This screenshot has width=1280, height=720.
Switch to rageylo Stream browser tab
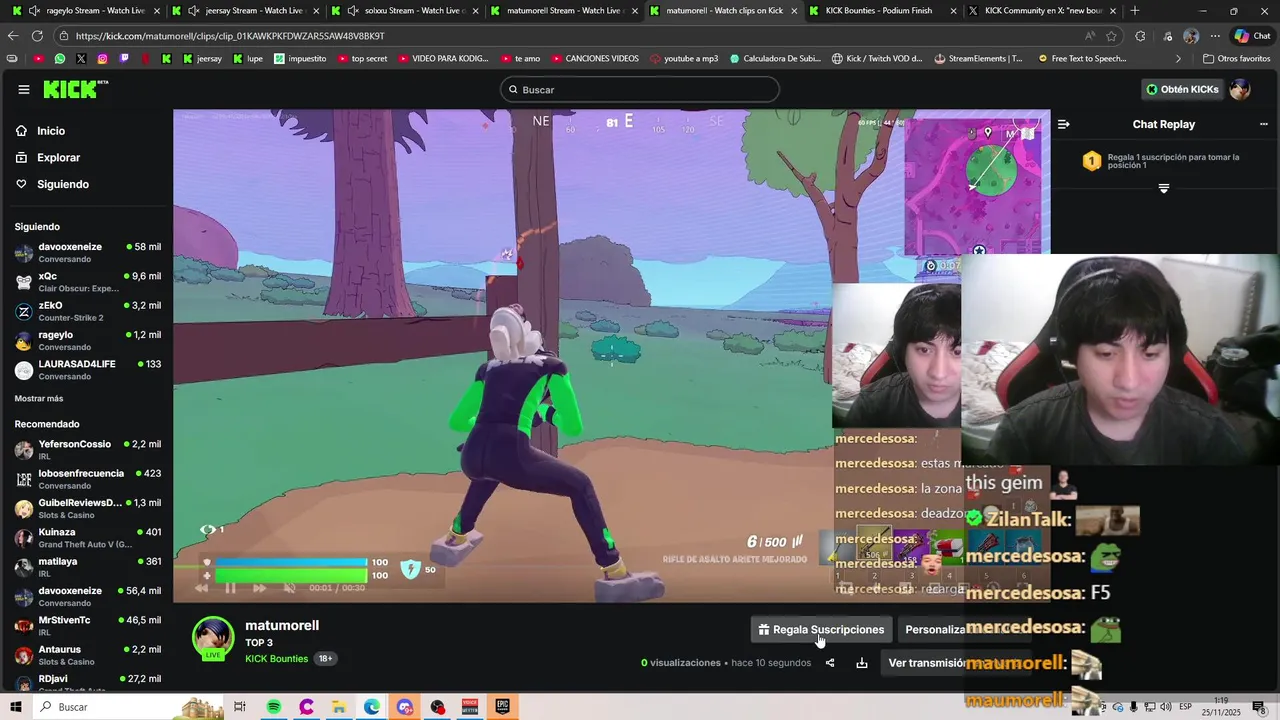pyautogui.click(x=87, y=11)
